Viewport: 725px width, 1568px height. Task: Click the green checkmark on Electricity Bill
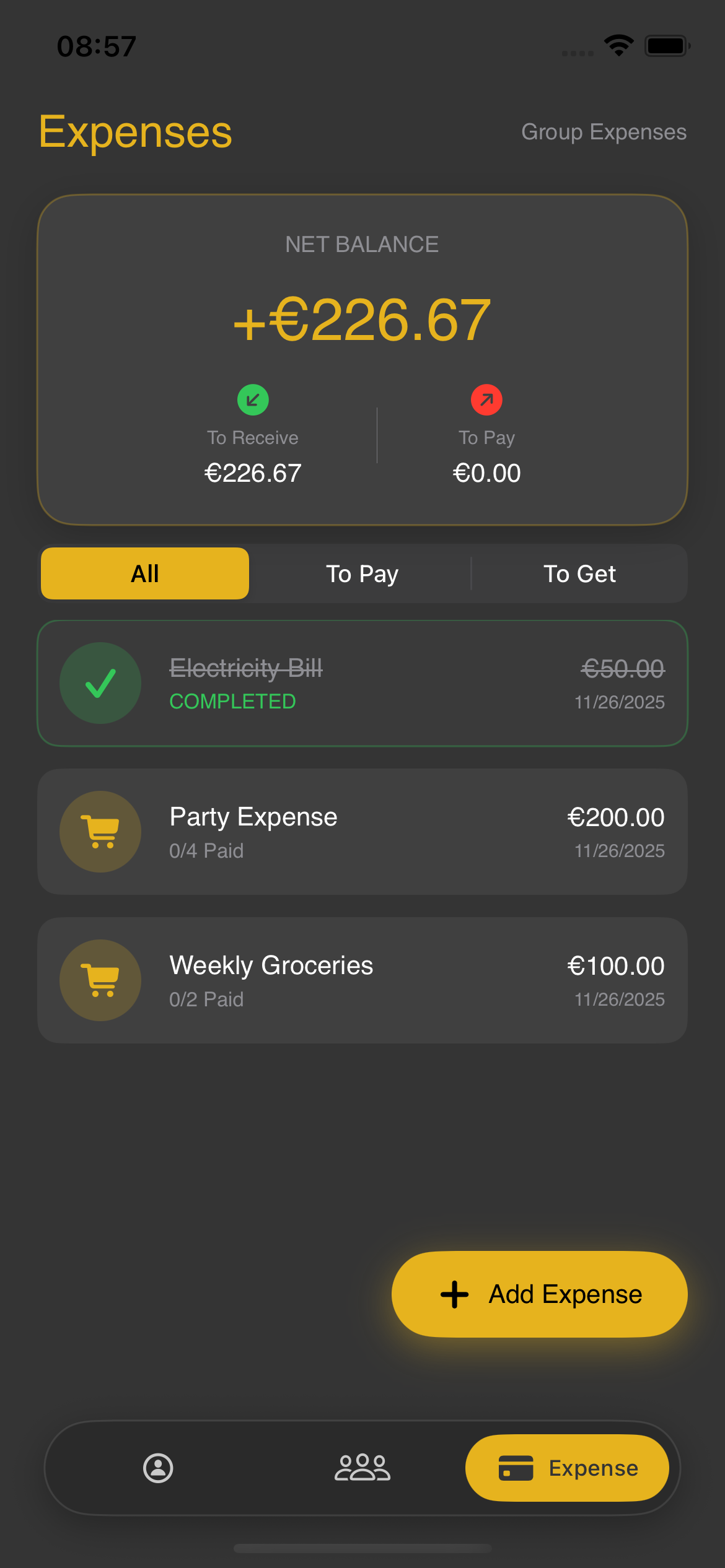(x=100, y=682)
